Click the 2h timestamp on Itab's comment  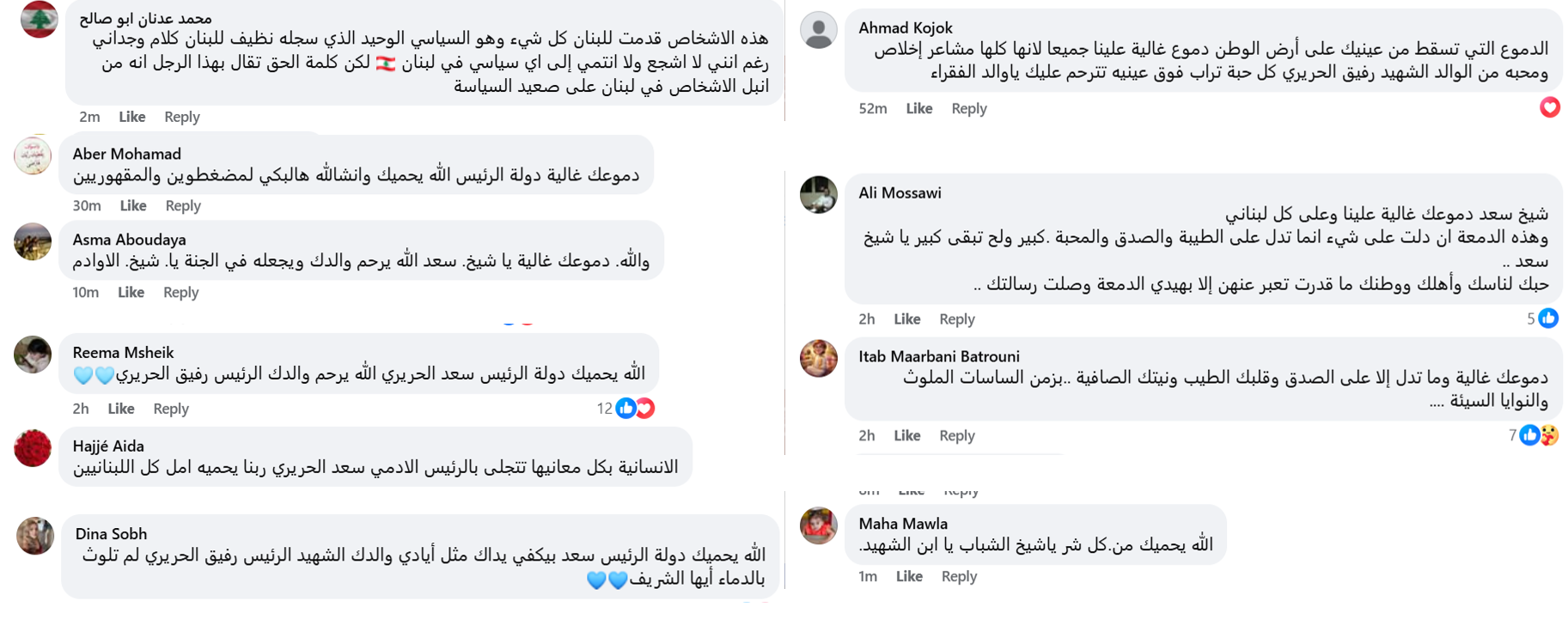point(866,435)
